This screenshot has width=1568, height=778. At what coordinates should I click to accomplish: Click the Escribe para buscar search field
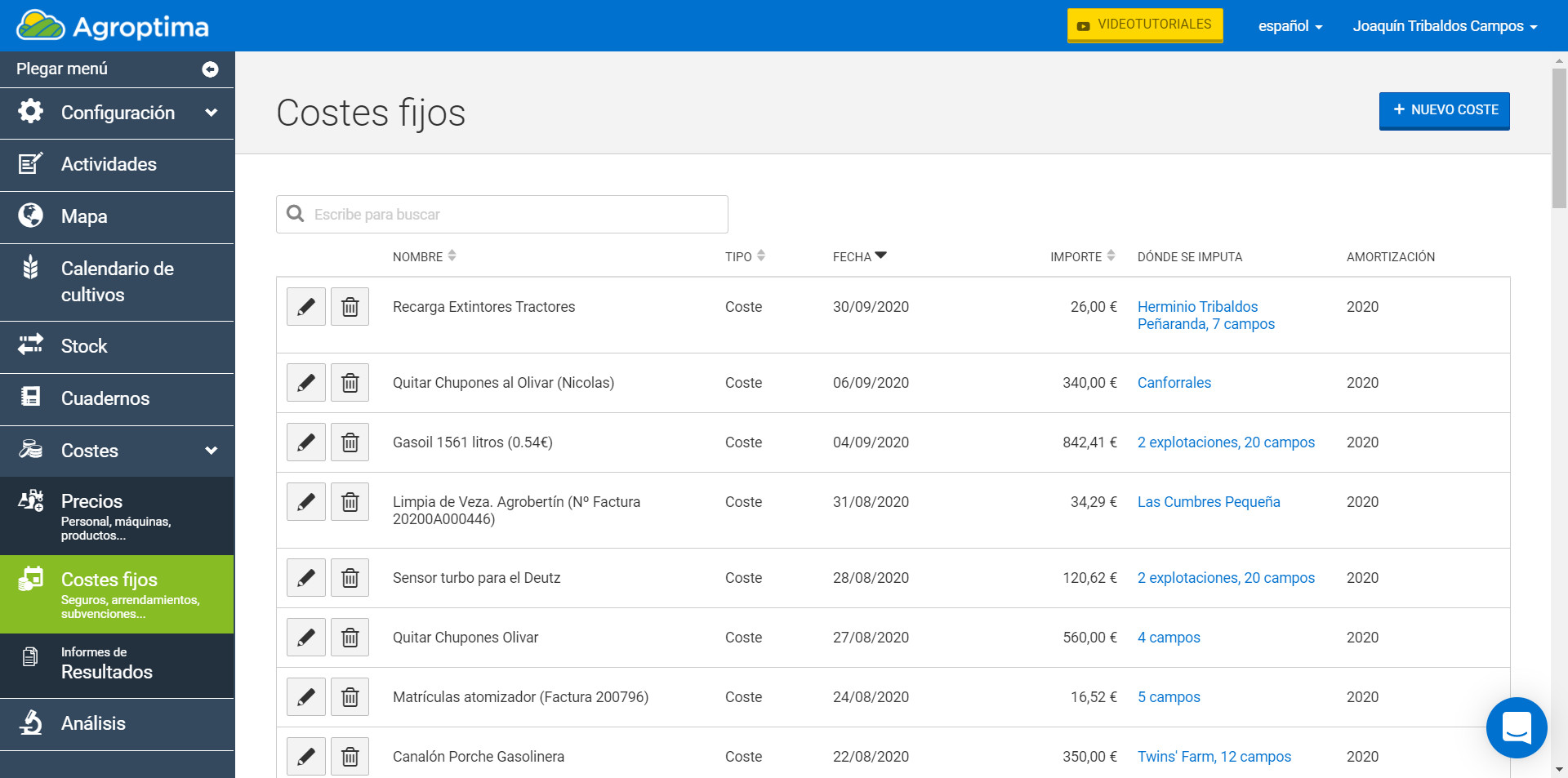point(502,215)
